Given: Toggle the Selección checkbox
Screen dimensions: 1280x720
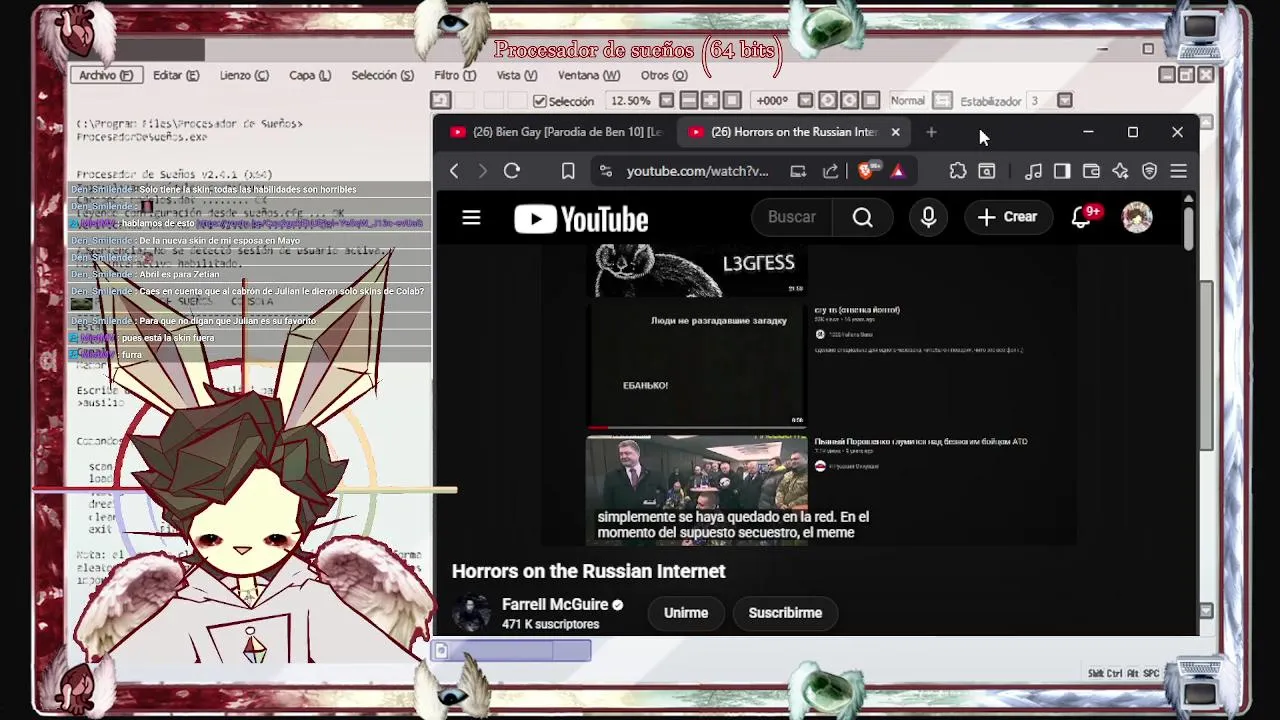Looking at the screenshot, I should [540, 101].
